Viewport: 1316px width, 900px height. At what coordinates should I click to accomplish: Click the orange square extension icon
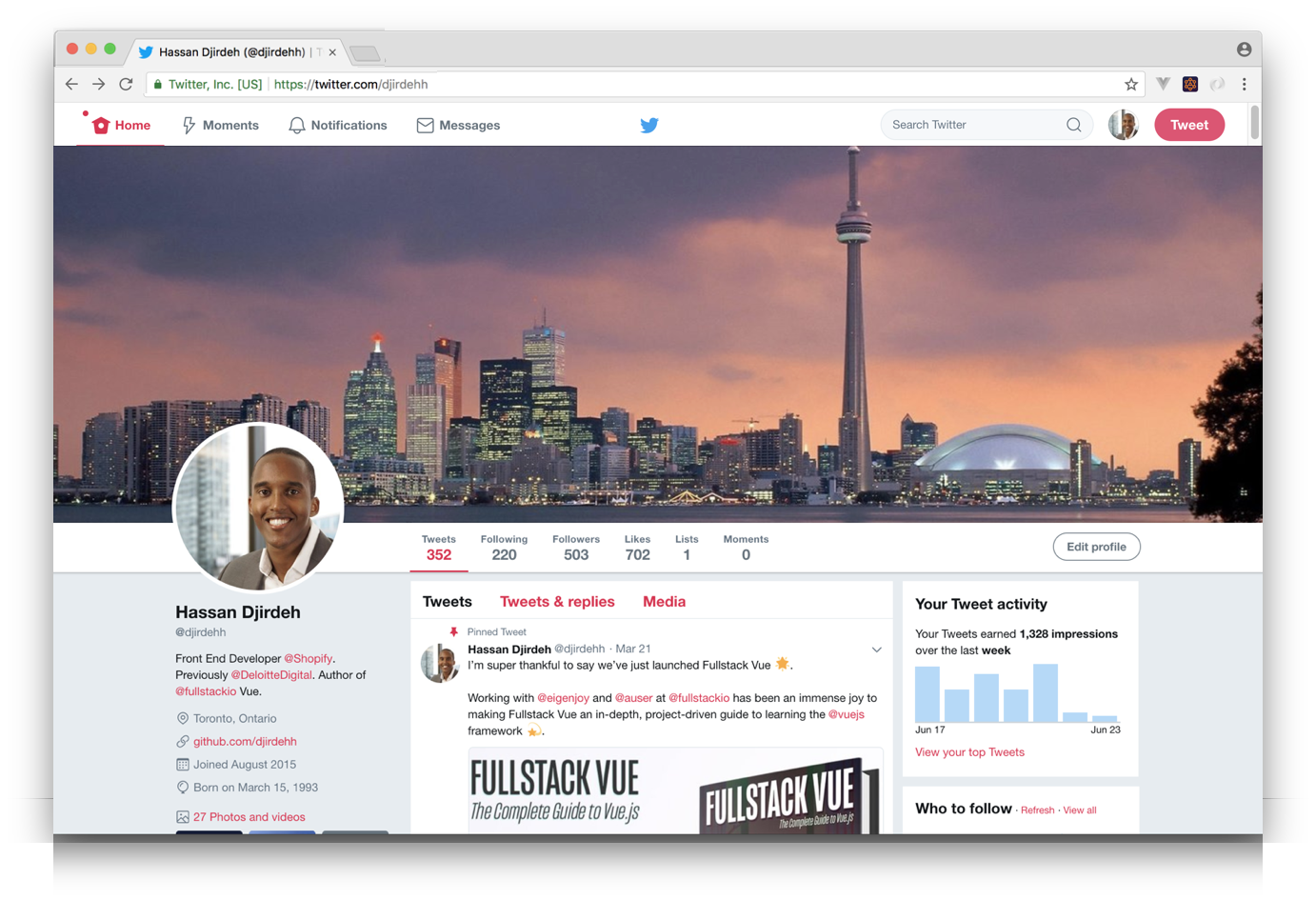click(x=1190, y=84)
